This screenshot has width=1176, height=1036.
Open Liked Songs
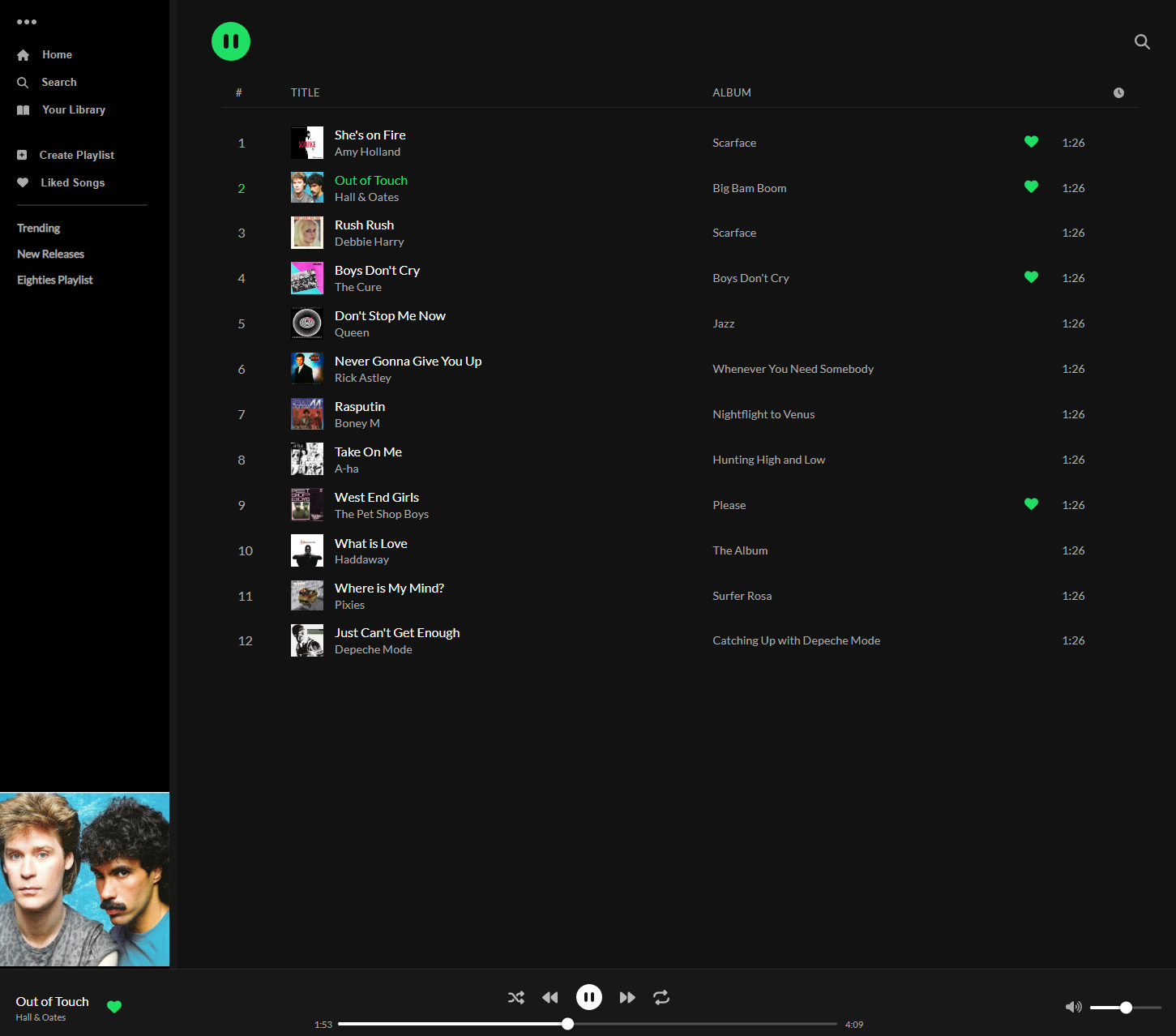point(73,182)
